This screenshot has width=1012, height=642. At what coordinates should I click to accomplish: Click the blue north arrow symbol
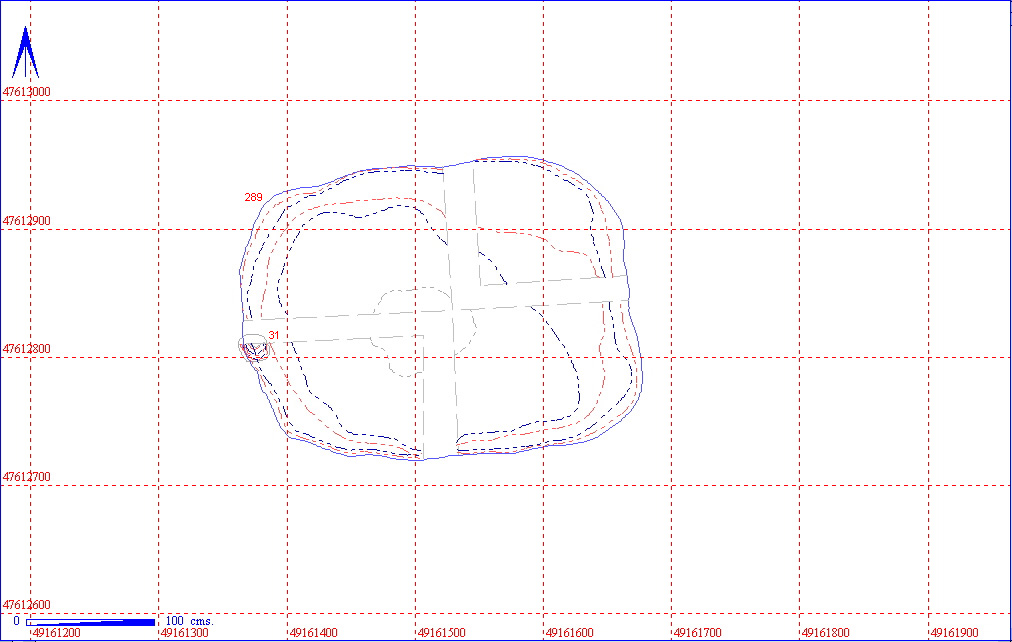(x=25, y=52)
